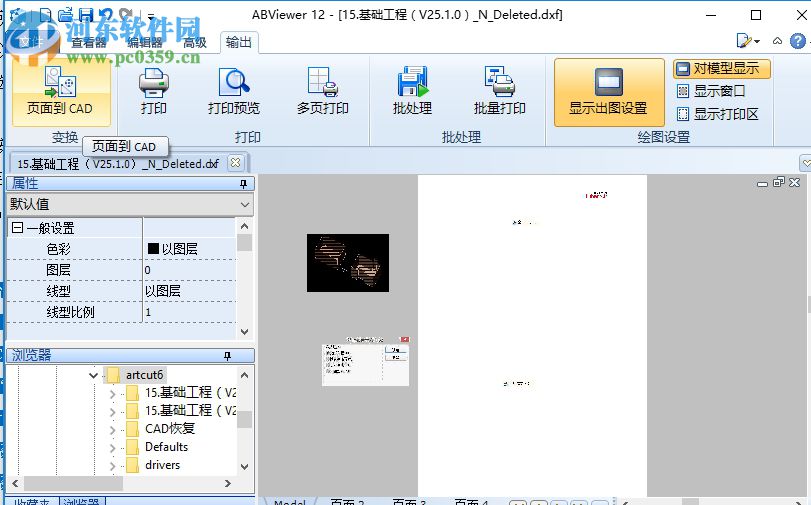The width and height of the screenshot is (811, 505).
Task: Click properties panel scroll down arrow
Action: click(x=245, y=332)
